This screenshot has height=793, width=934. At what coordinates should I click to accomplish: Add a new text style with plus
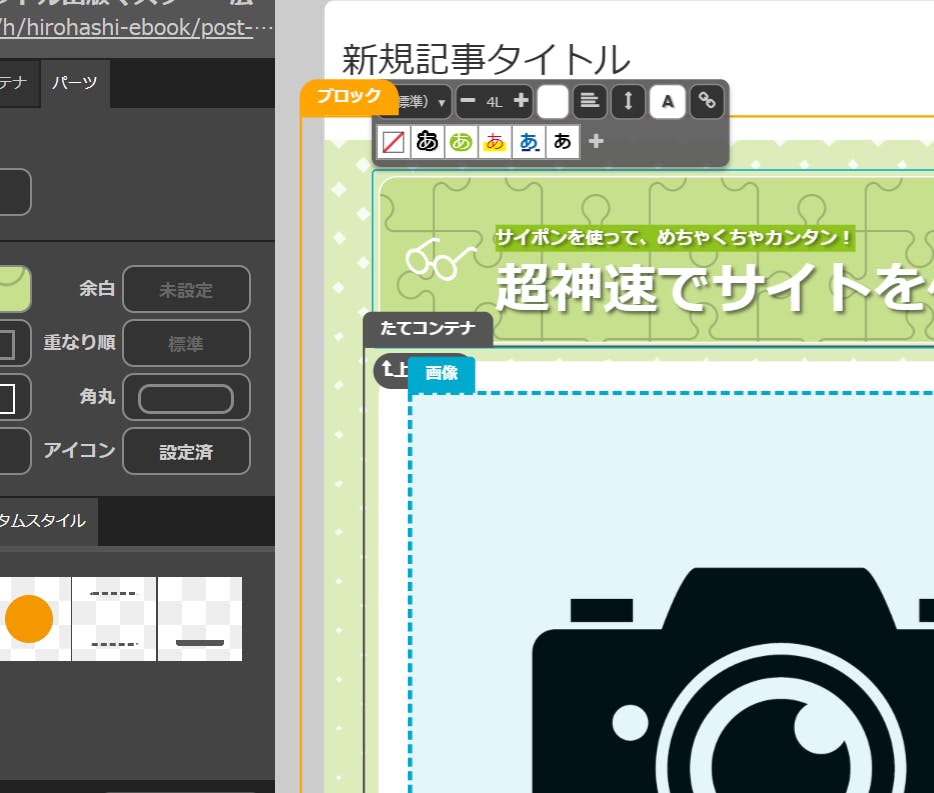point(596,142)
